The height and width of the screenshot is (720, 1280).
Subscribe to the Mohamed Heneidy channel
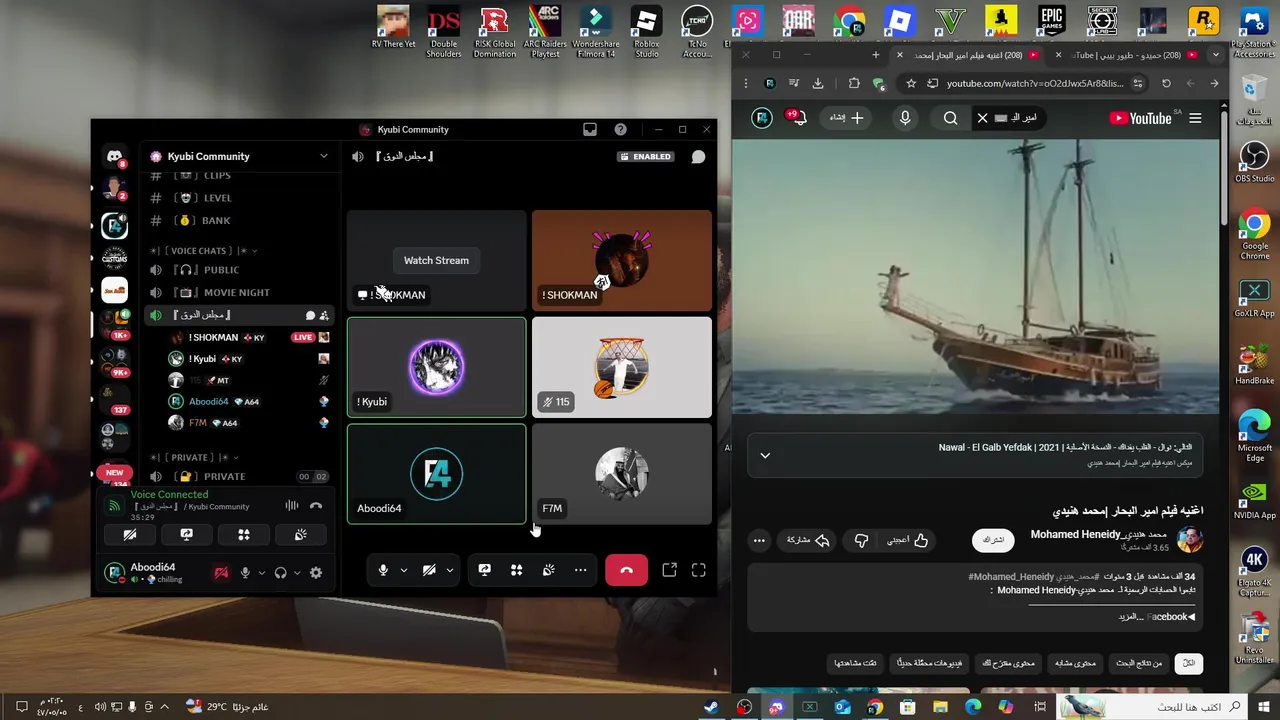(993, 540)
